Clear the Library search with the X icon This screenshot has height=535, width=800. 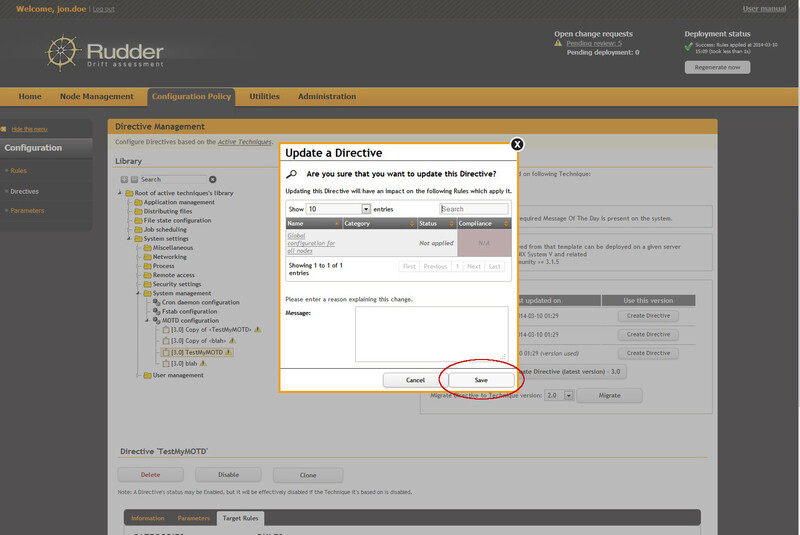(213, 180)
